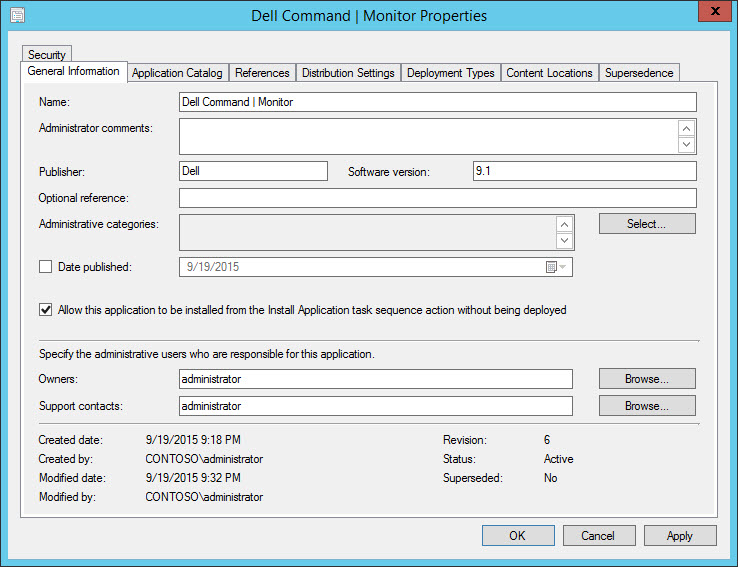Browse for Support contacts
This screenshot has width=738, height=567.
pyautogui.click(x=646, y=406)
